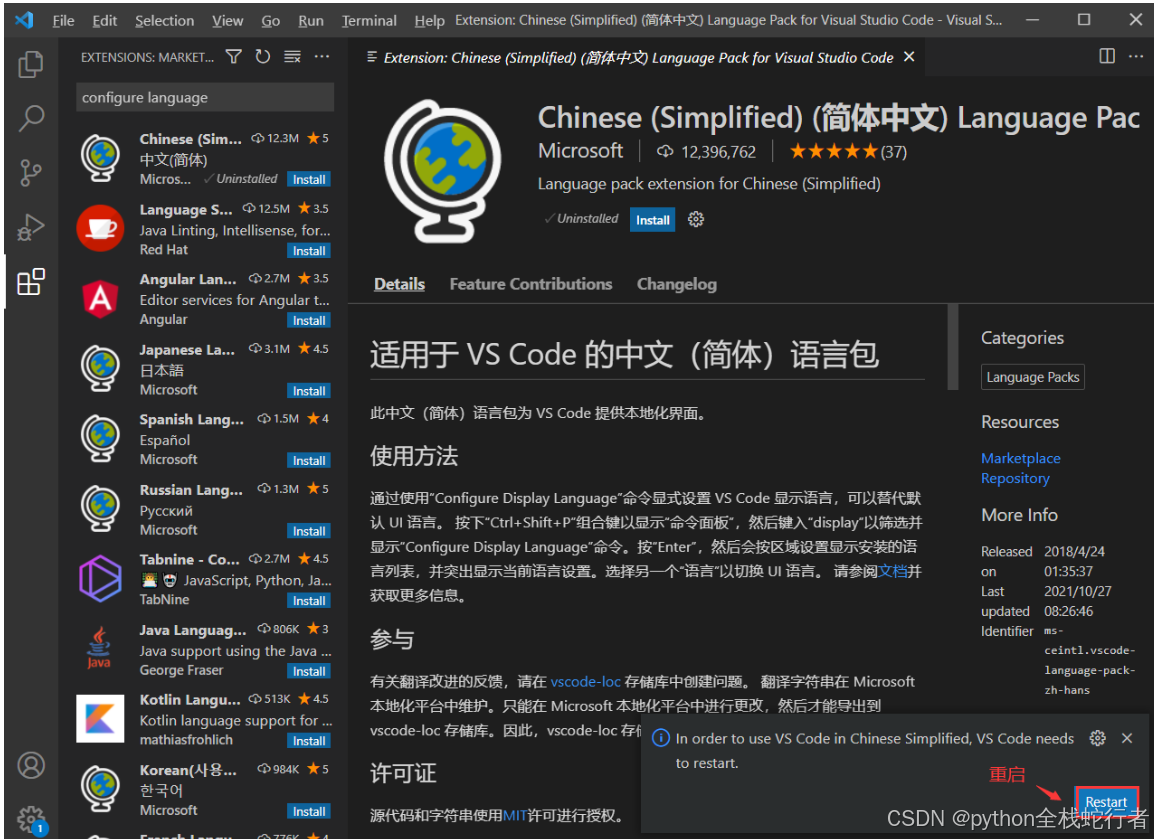The width and height of the screenshot is (1154, 839).
Task: Open the Source Control view
Action: point(30,172)
